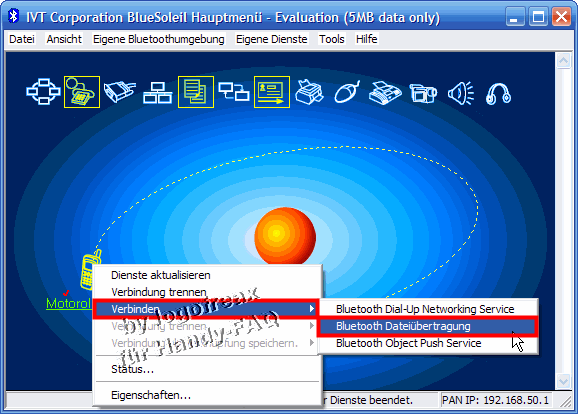Viewport: 578px width, 414px height.
Task: Click the AV speaker service icon
Action: coord(461,93)
